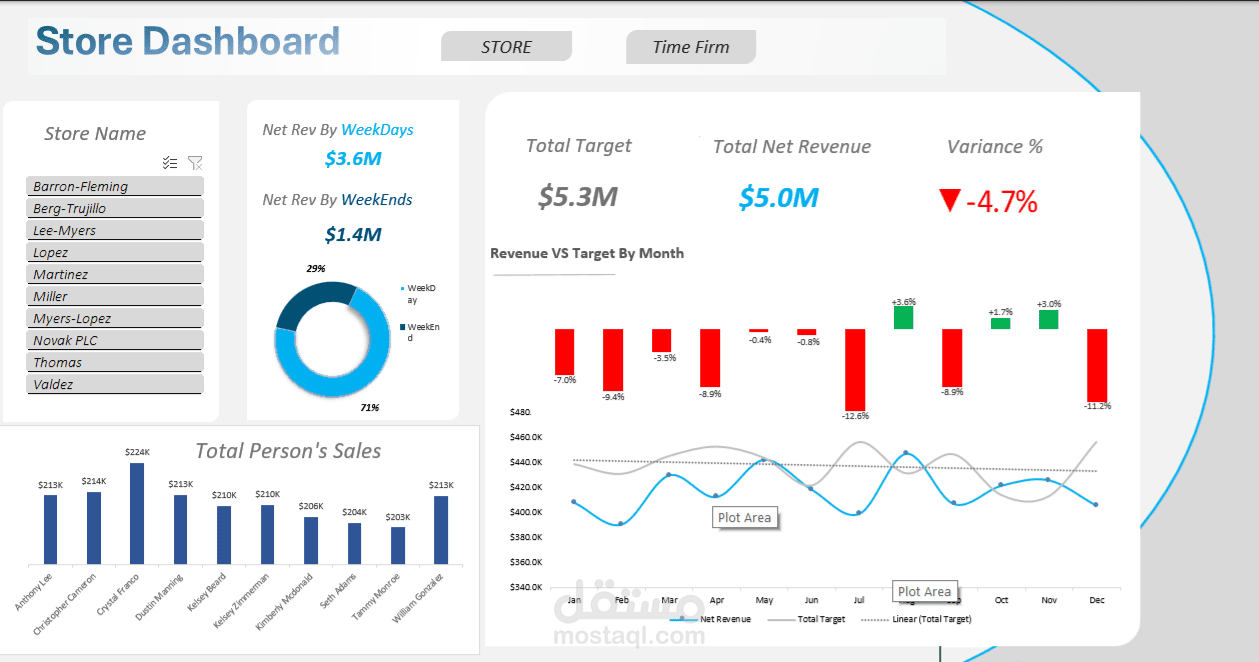Viewport: 1259px width, 662px height.
Task: Select the -12.6% July variance bar
Action: tap(855, 369)
